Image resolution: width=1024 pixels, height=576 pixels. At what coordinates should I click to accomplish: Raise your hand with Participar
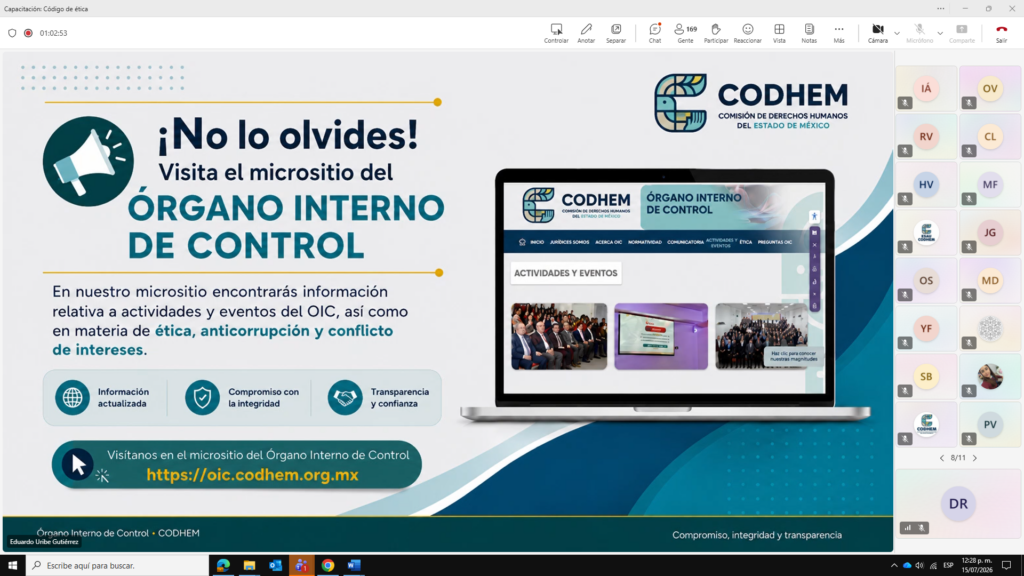pos(716,33)
